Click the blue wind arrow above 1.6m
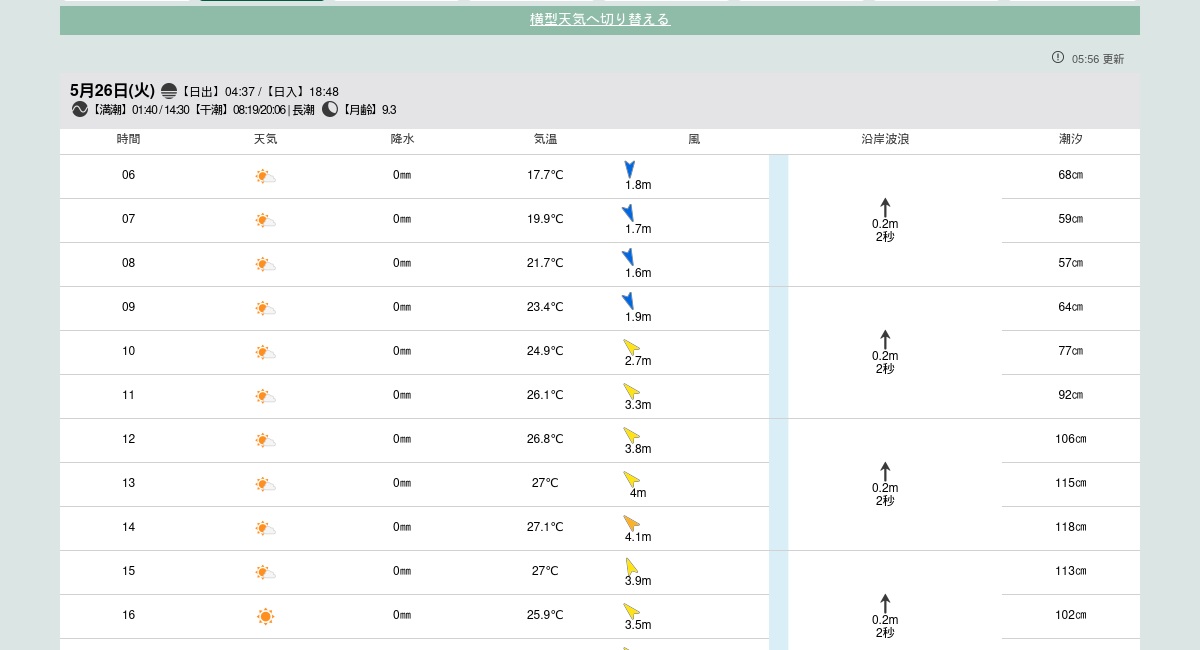 coord(629,257)
